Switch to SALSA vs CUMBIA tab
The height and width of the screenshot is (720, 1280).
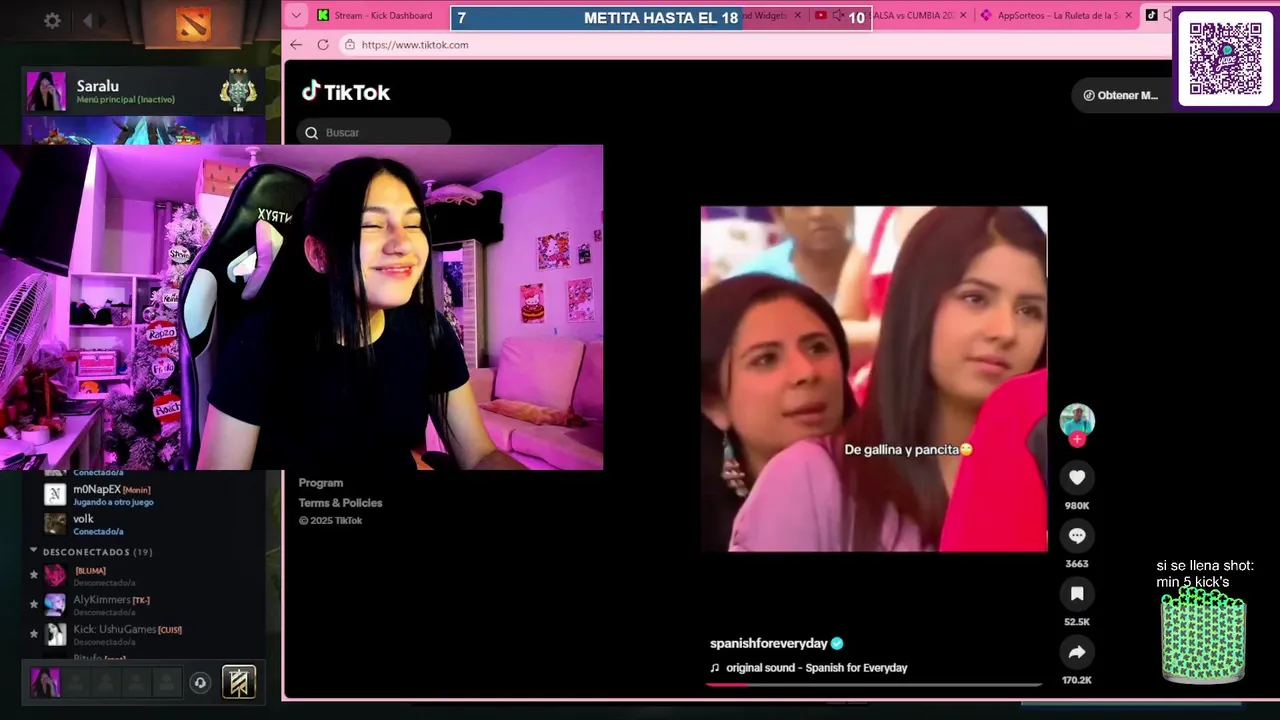tap(914, 15)
